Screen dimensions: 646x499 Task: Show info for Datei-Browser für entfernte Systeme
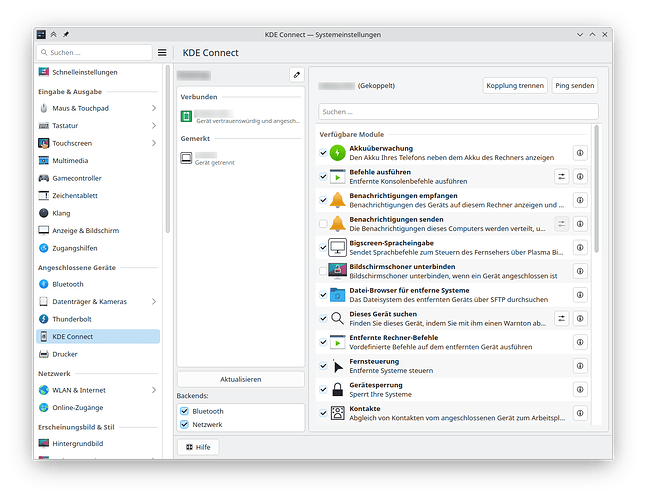click(580, 295)
